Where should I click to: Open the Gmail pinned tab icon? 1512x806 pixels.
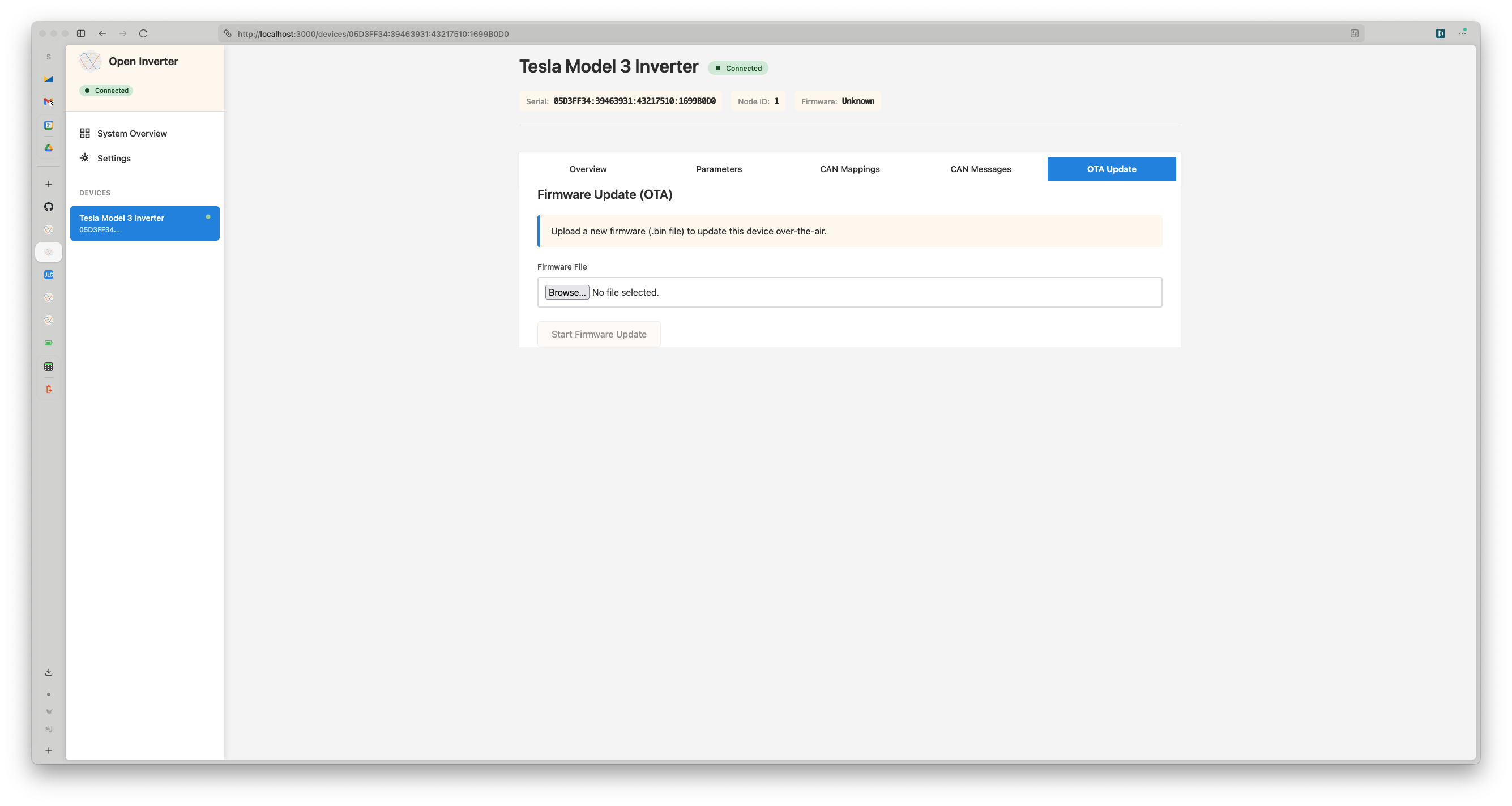[x=49, y=101]
